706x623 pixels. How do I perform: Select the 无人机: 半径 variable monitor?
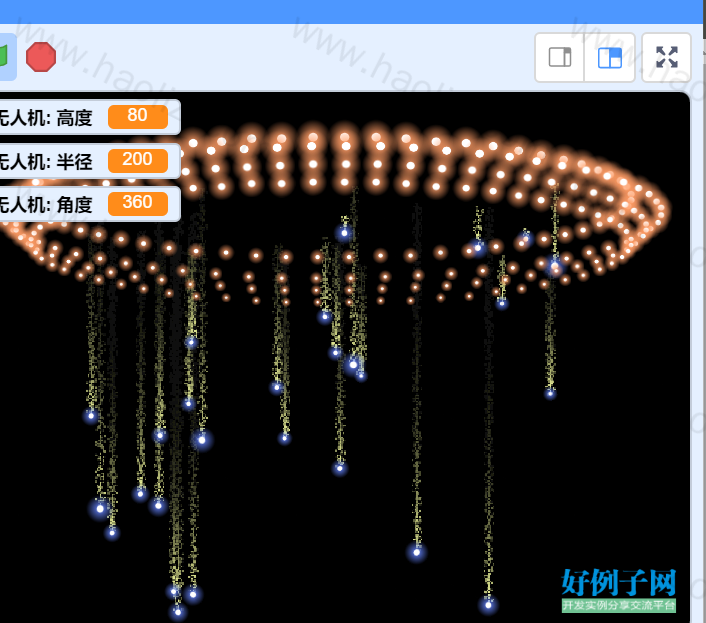pyautogui.click(x=89, y=161)
